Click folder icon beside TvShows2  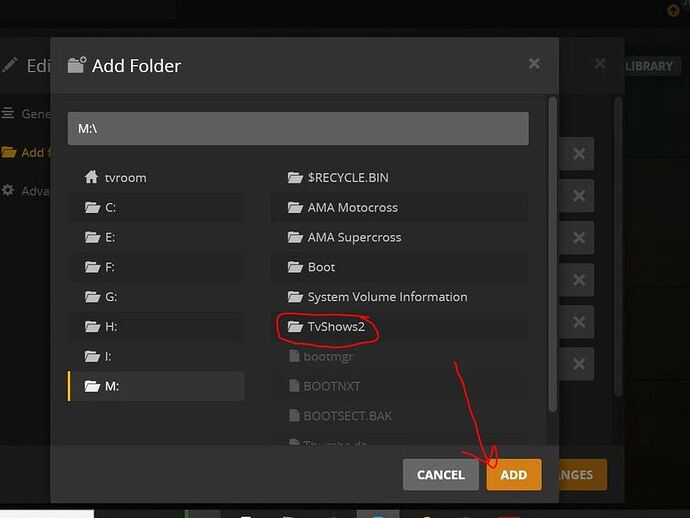(295, 327)
